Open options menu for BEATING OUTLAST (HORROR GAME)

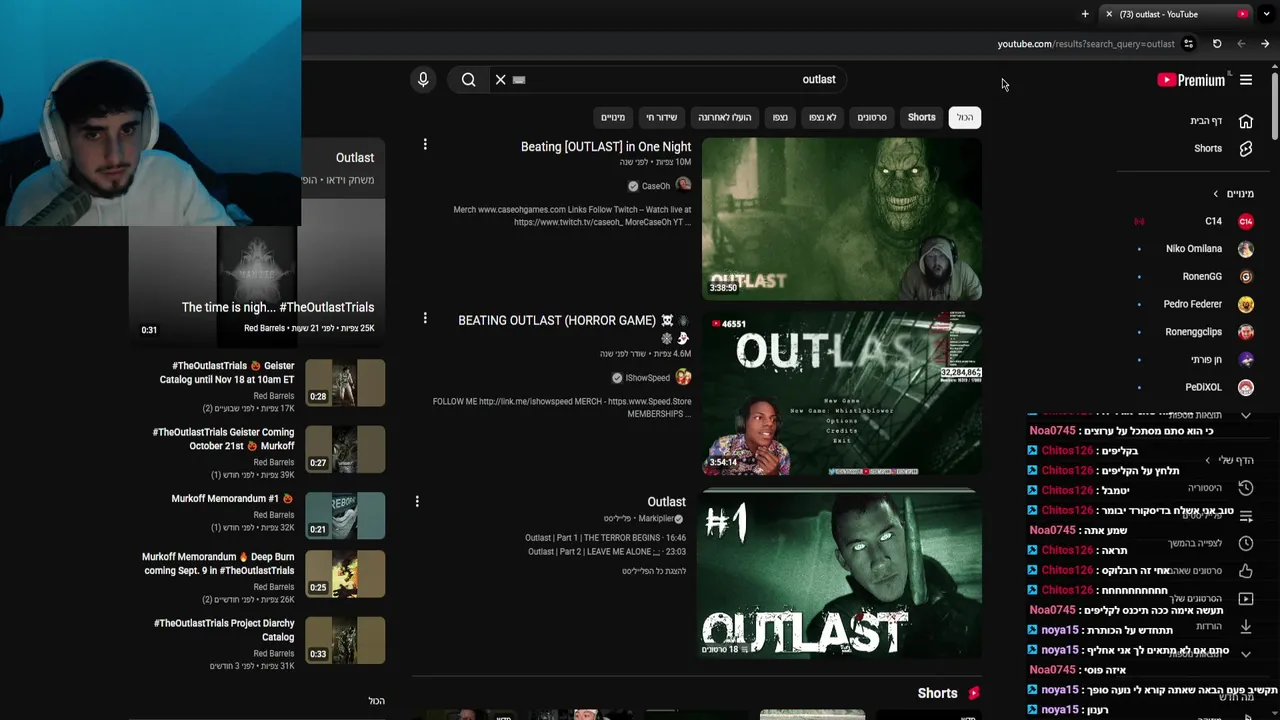pyautogui.click(x=425, y=318)
